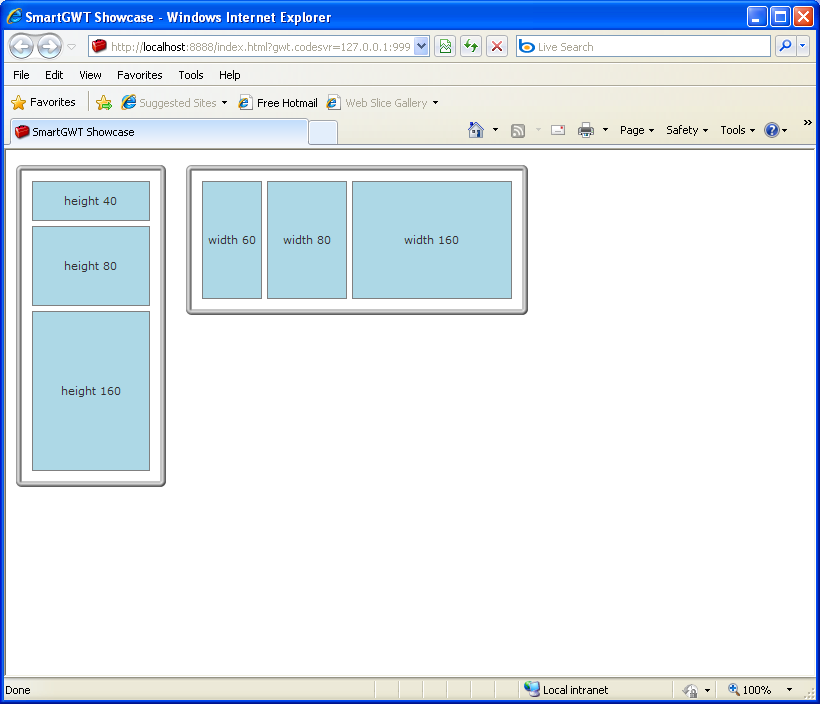Expand the Suggested Sites dropdown arrow

(x=224, y=103)
